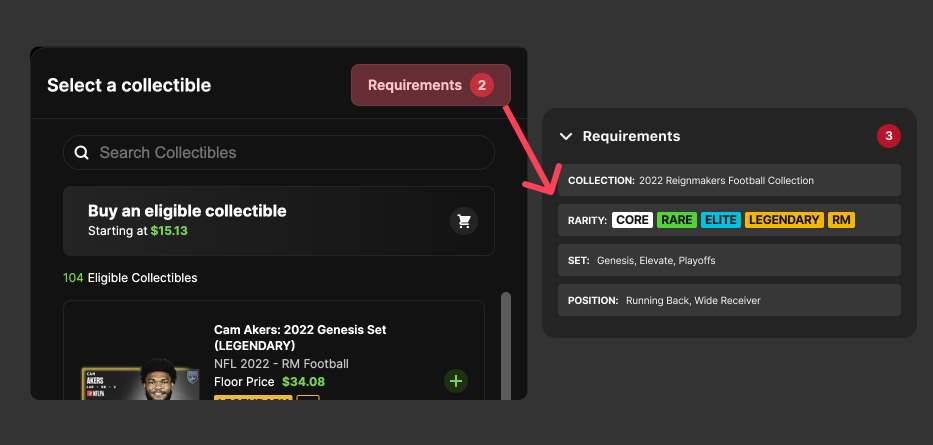Click the Cam Akers card thumbnail
The image size is (933, 445).
(x=140, y=379)
